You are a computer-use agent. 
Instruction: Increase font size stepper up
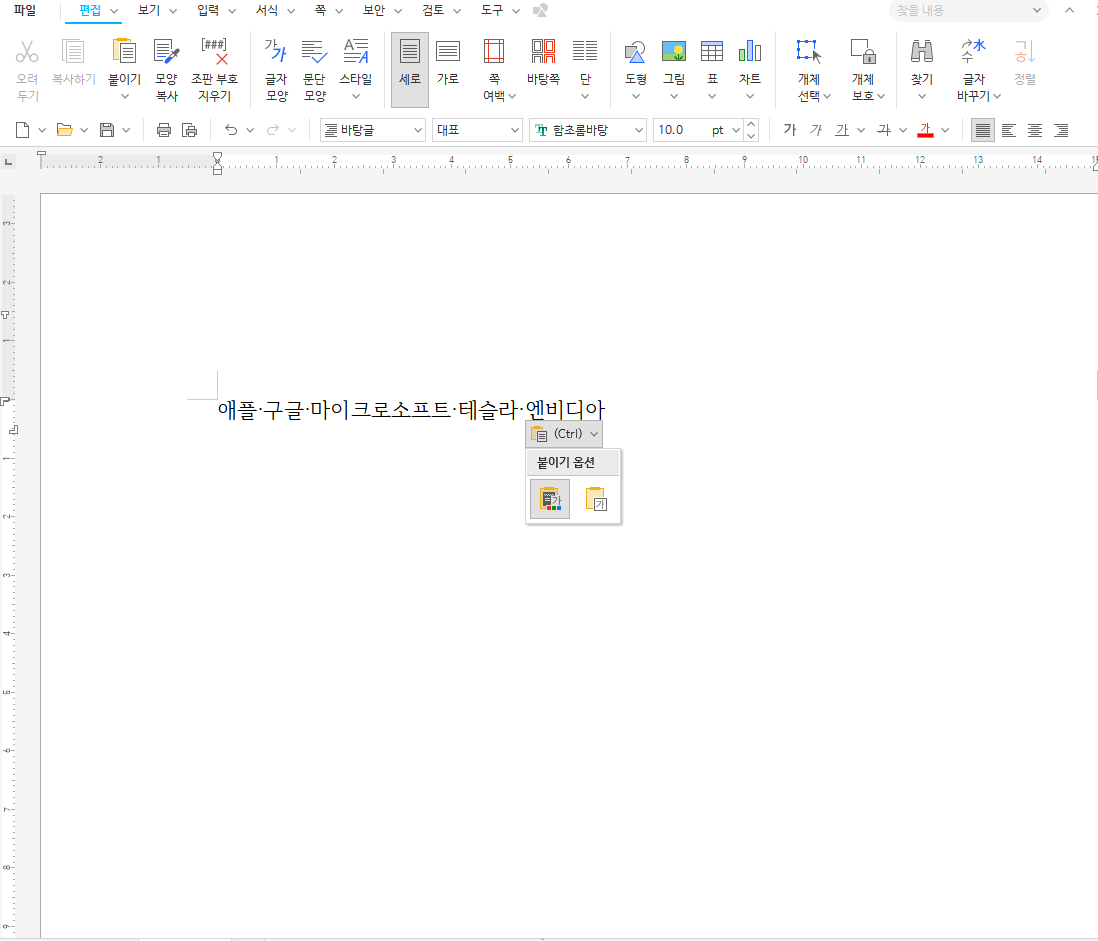(751, 124)
